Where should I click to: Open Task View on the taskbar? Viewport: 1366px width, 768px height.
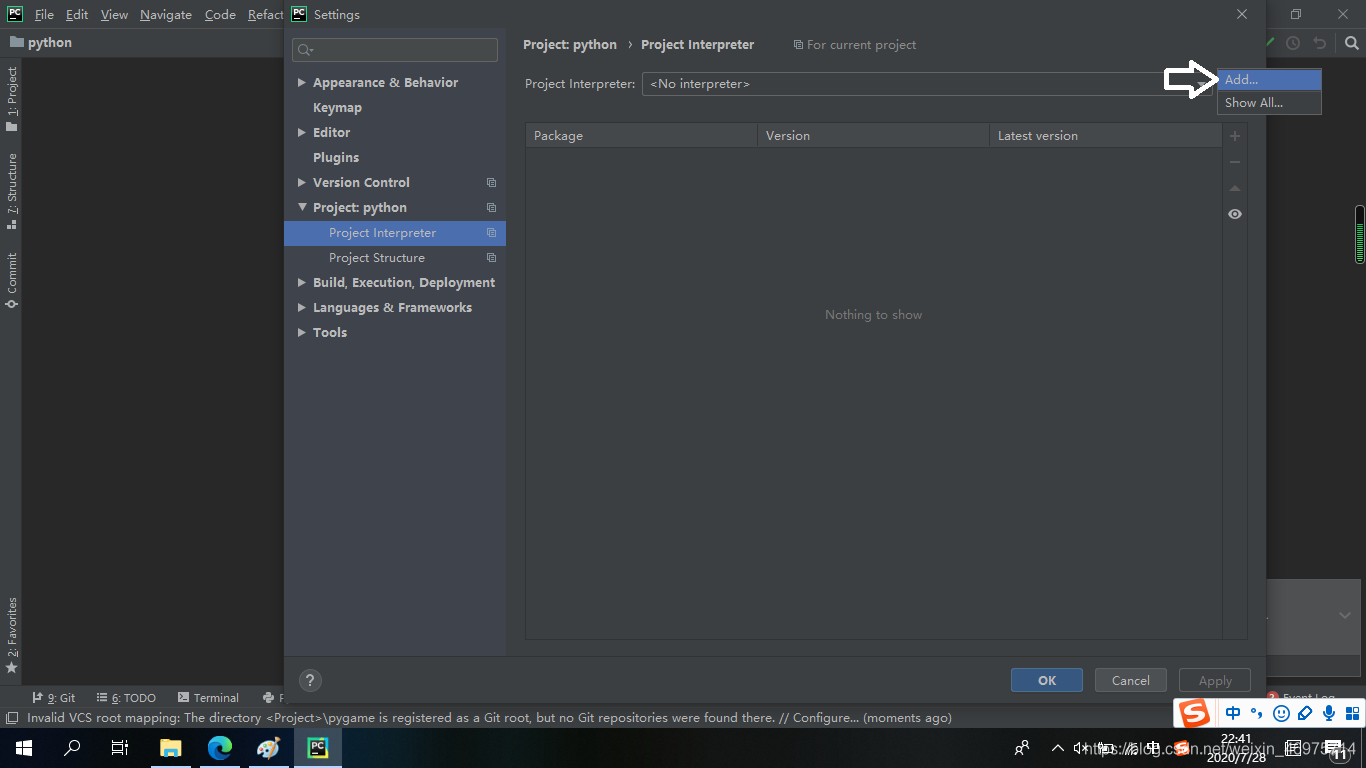pos(120,748)
